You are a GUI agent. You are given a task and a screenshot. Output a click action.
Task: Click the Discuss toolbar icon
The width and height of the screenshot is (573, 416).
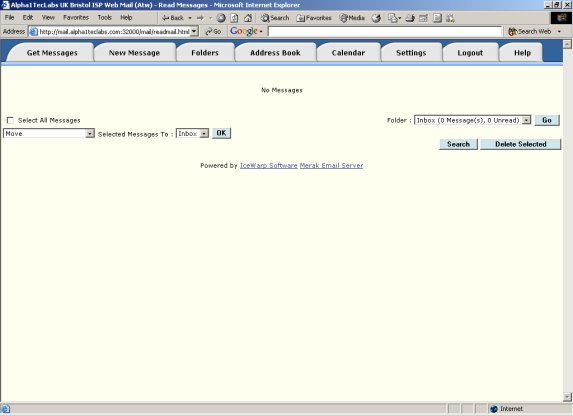pyautogui.click(x=437, y=18)
